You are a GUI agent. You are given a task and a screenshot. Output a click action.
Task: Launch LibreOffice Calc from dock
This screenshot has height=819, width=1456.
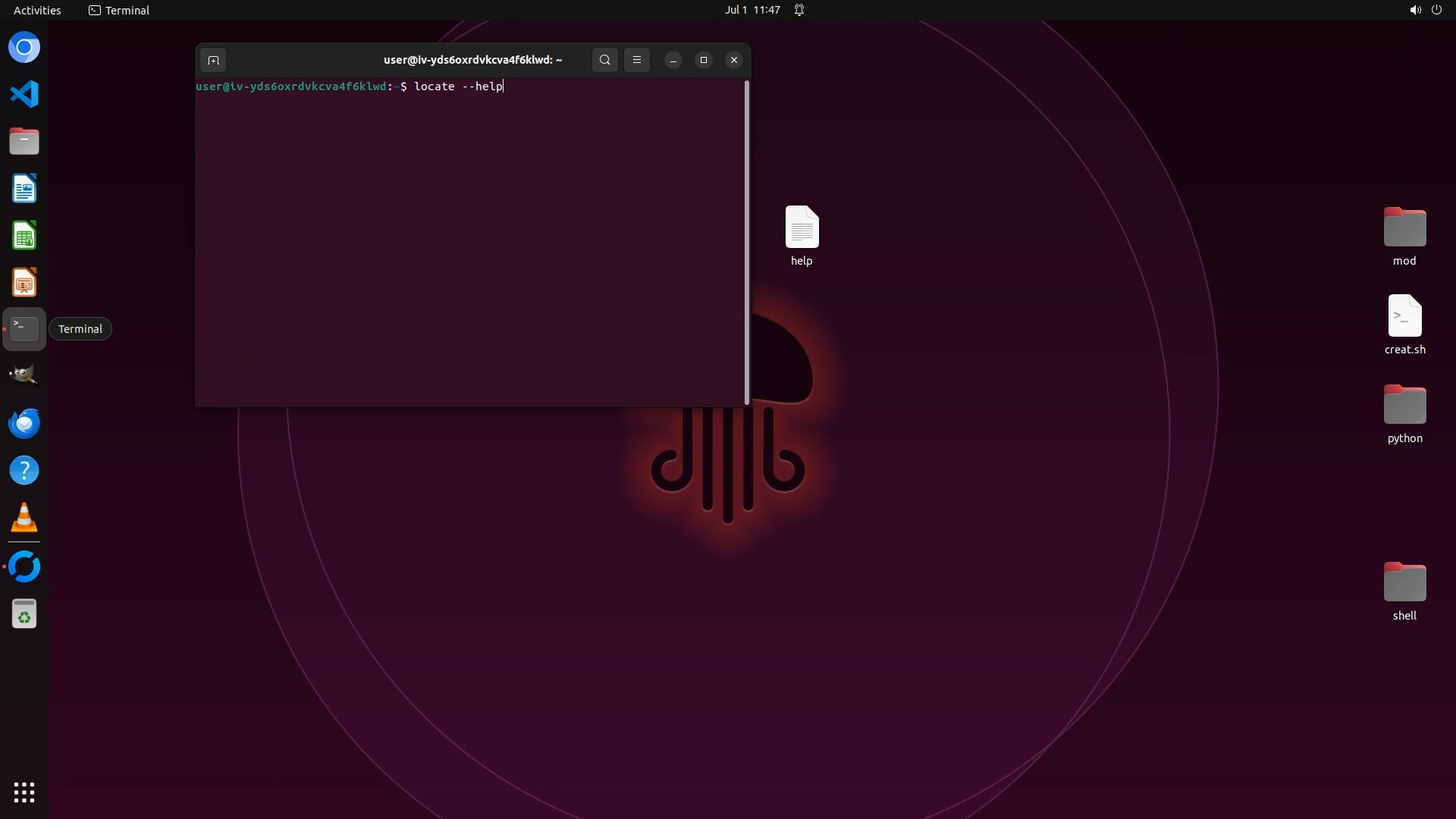point(24,236)
